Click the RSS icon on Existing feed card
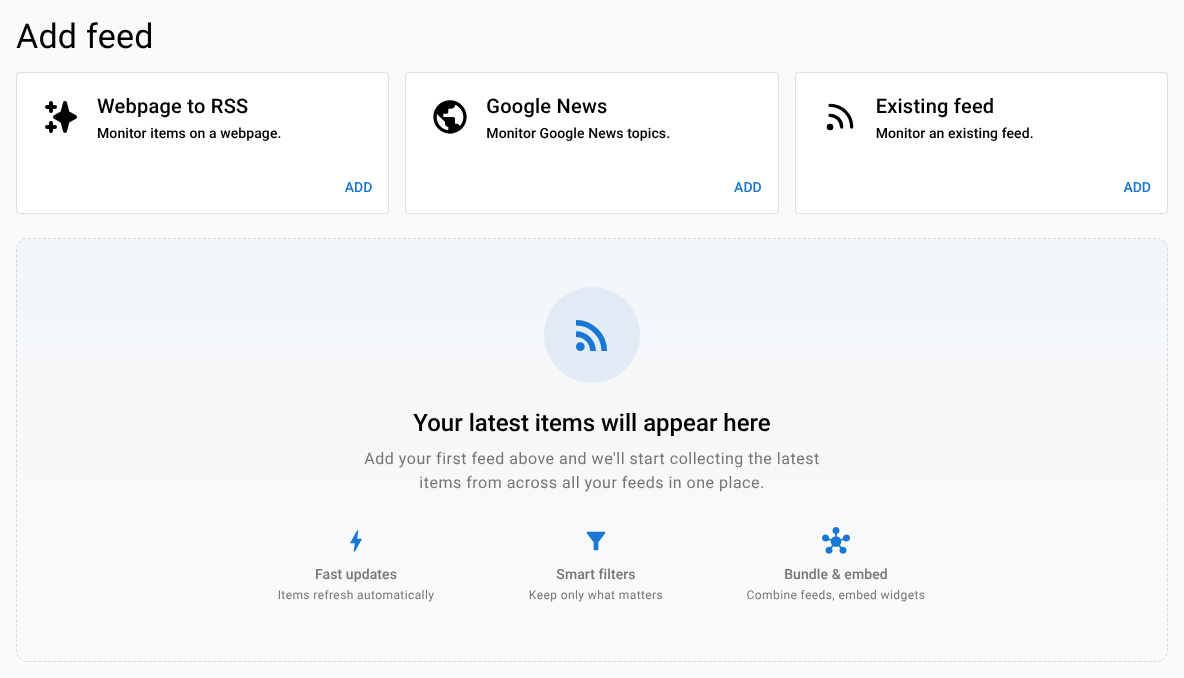Viewport: 1184px width, 678px height. 839,117
